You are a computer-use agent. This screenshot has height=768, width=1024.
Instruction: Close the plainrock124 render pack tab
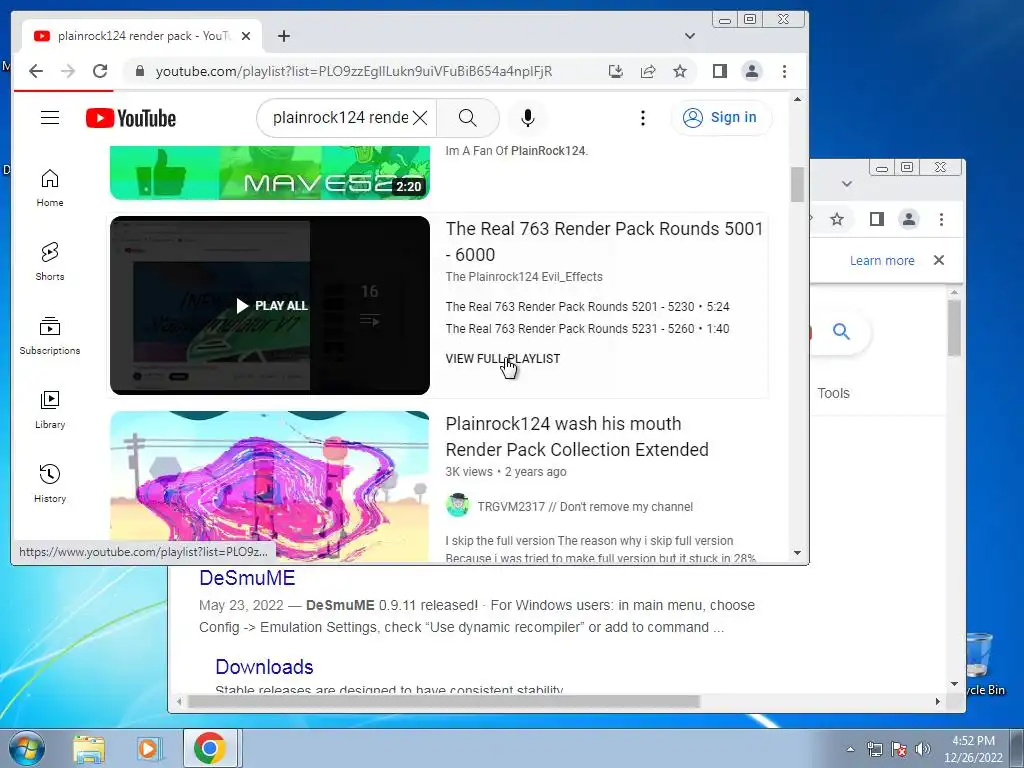coord(246,36)
